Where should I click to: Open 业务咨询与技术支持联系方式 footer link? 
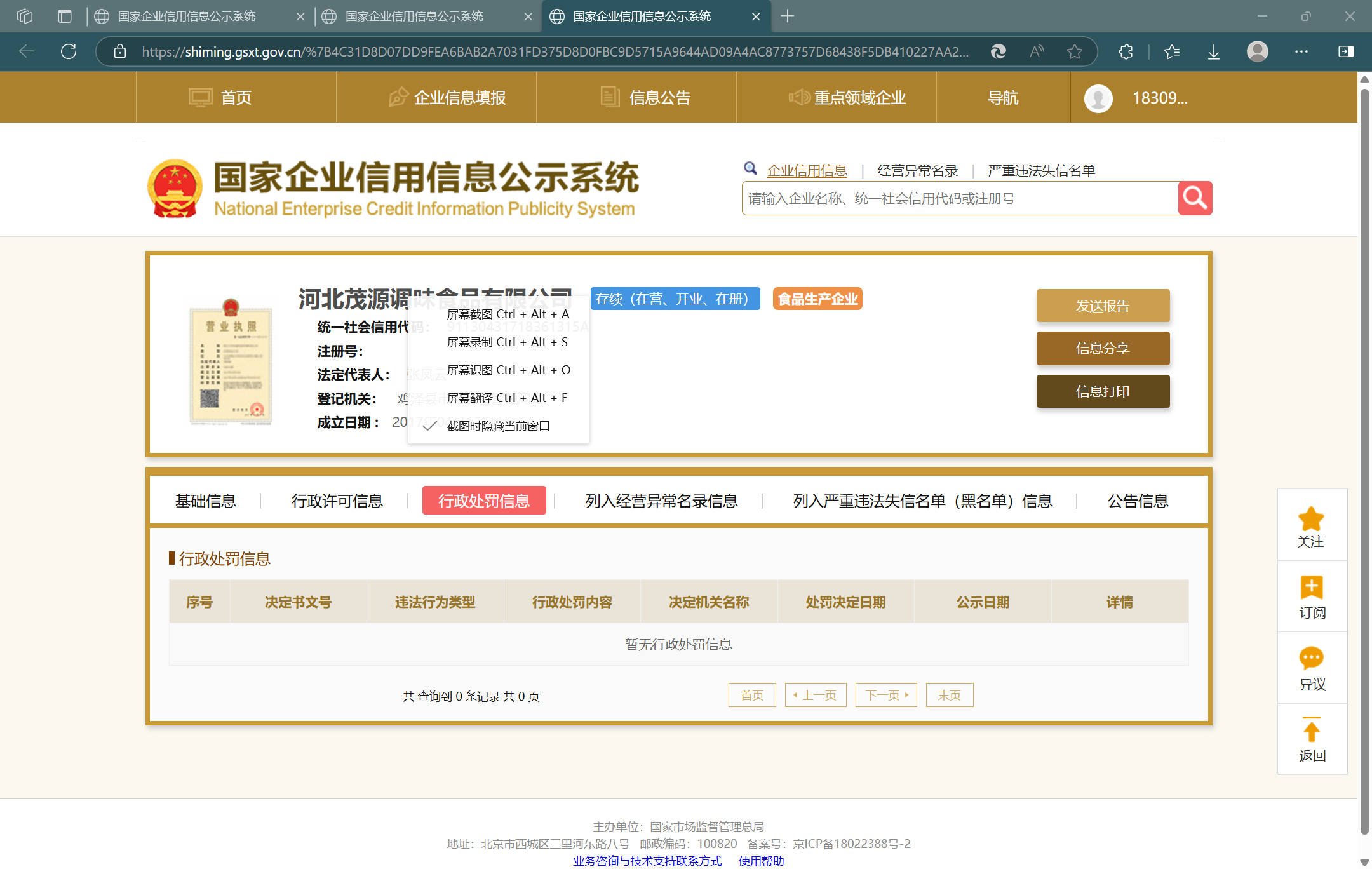pyautogui.click(x=647, y=861)
